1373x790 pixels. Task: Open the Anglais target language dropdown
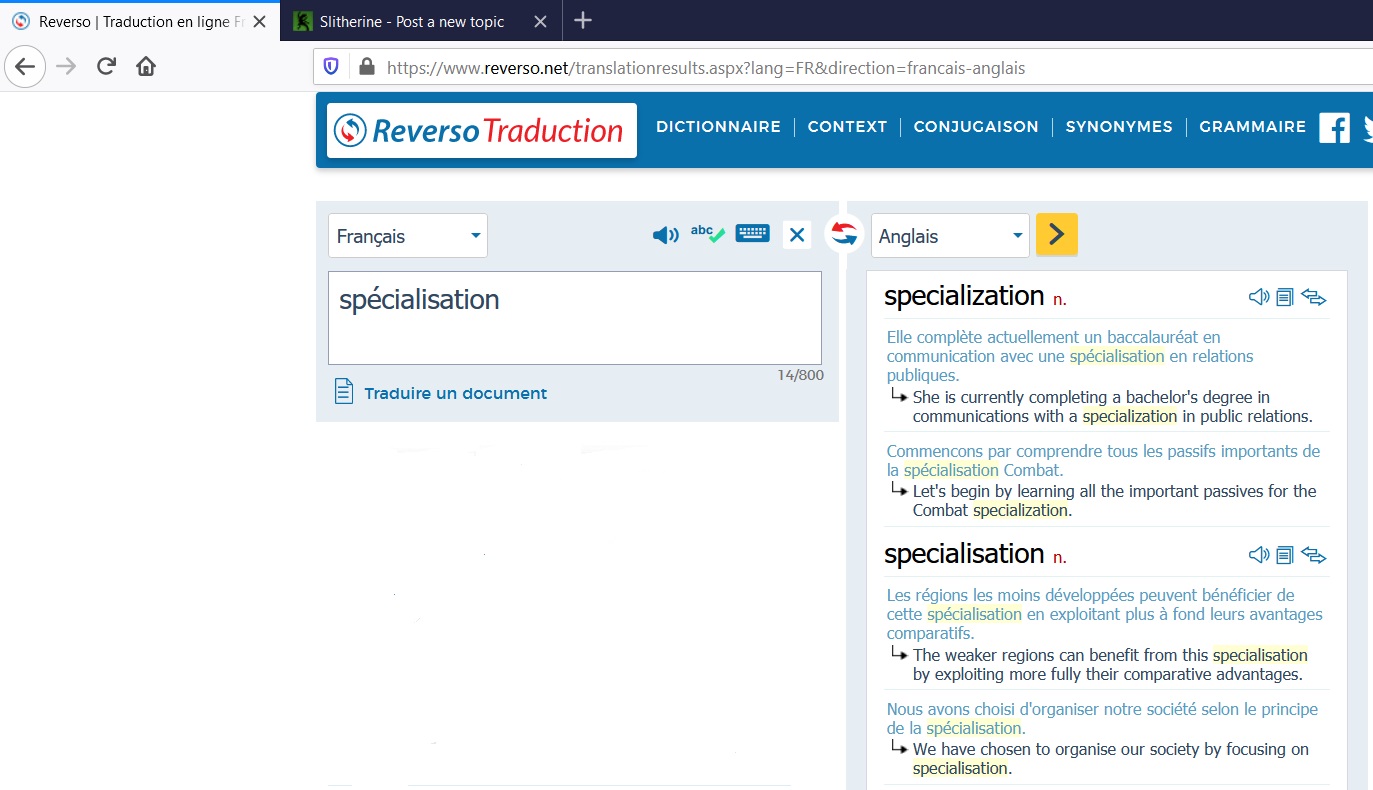point(950,236)
